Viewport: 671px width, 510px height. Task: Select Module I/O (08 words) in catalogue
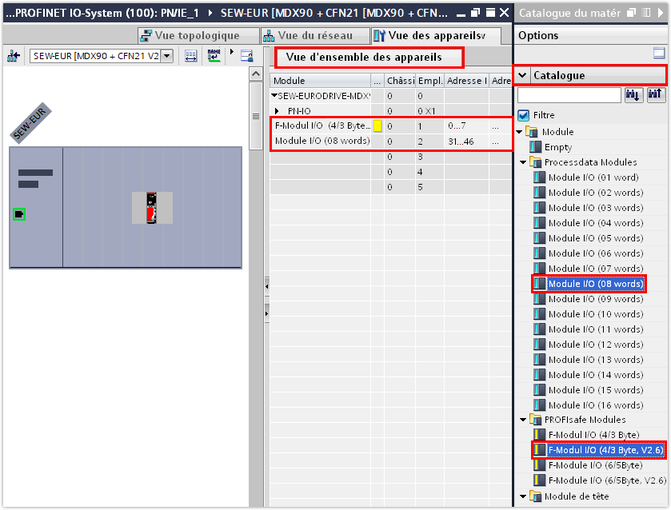coord(594,284)
